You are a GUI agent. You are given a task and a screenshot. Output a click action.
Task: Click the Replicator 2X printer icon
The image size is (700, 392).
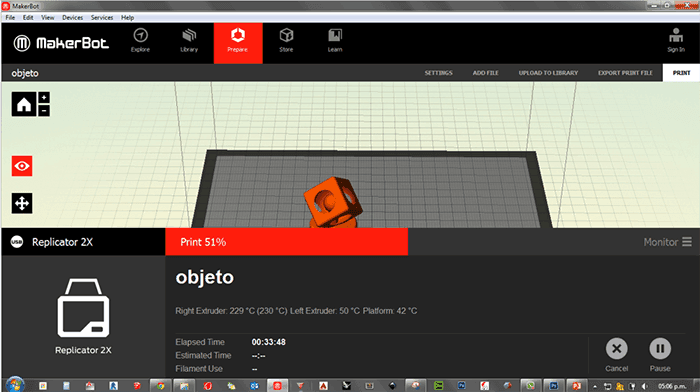pos(83,308)
